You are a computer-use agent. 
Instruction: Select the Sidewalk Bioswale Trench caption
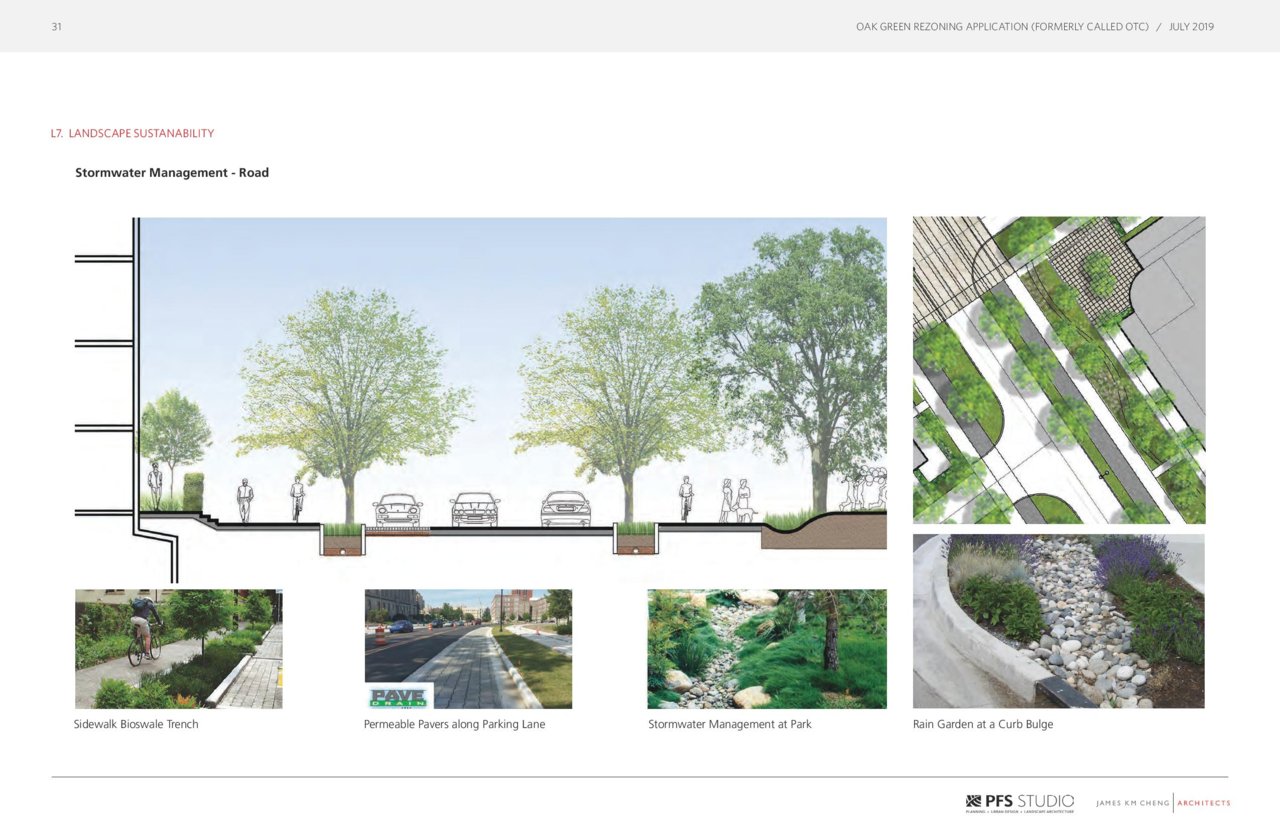136,724
